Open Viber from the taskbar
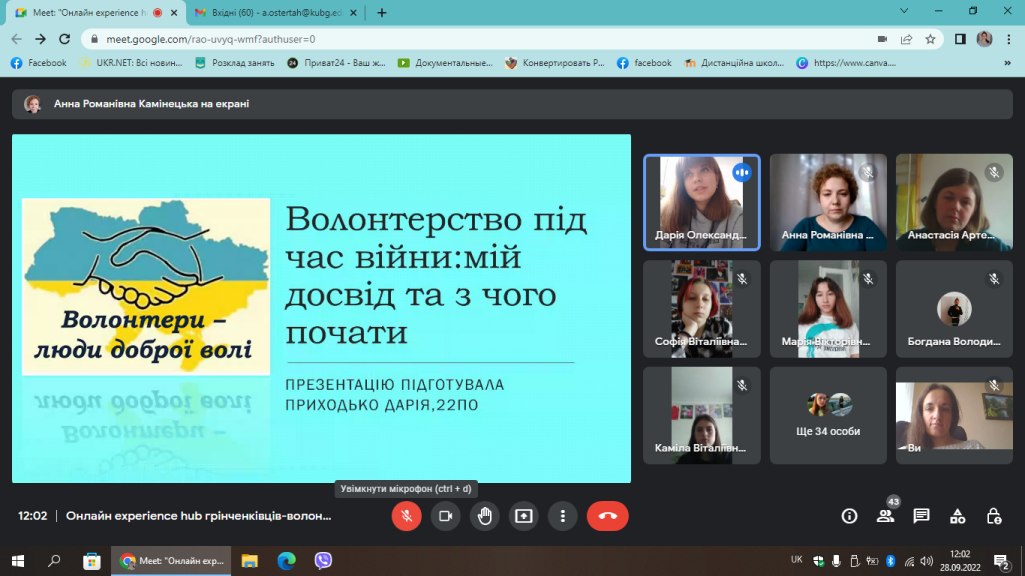 (323, 560)
